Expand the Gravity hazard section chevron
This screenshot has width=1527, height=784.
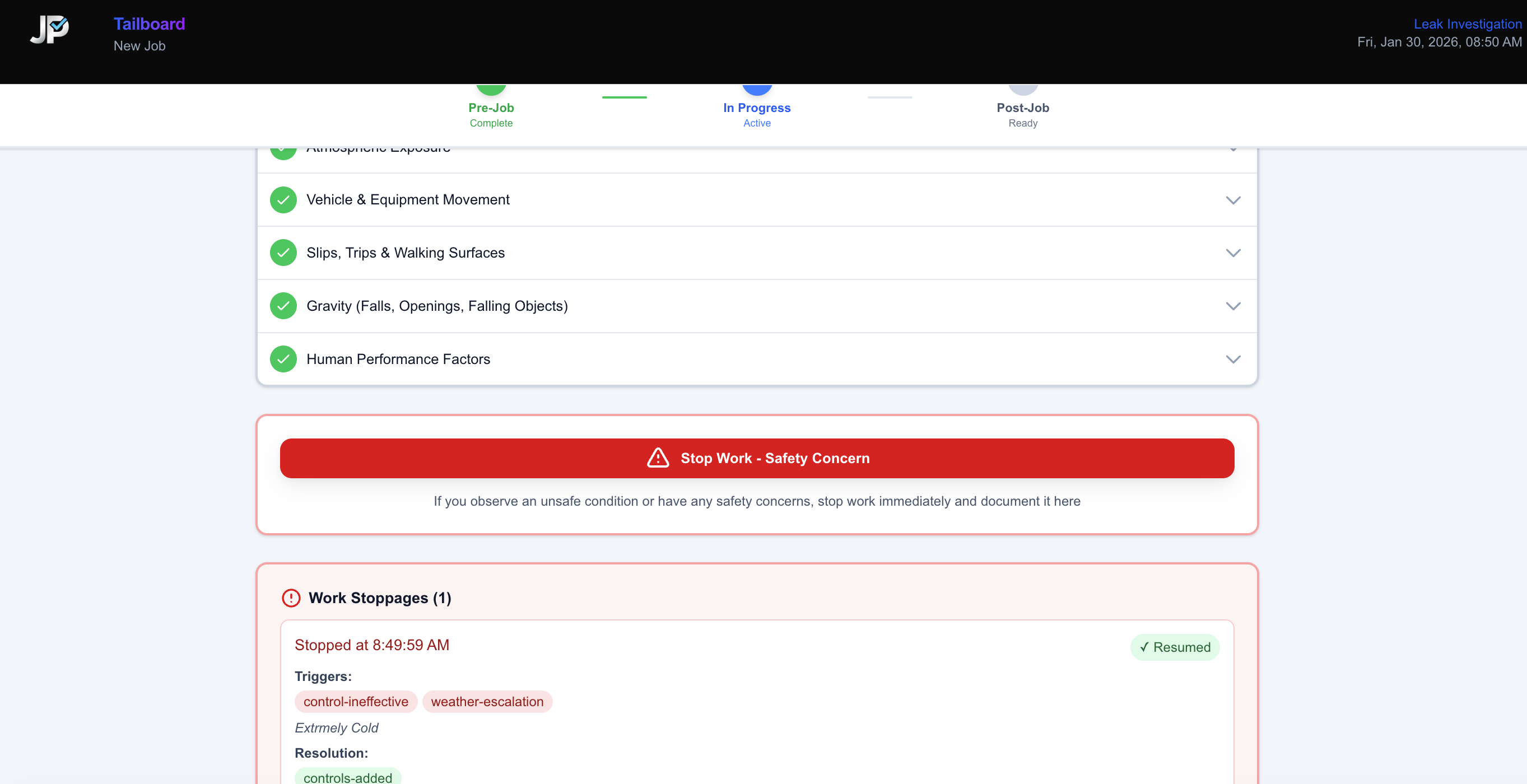pos(1233,306)
